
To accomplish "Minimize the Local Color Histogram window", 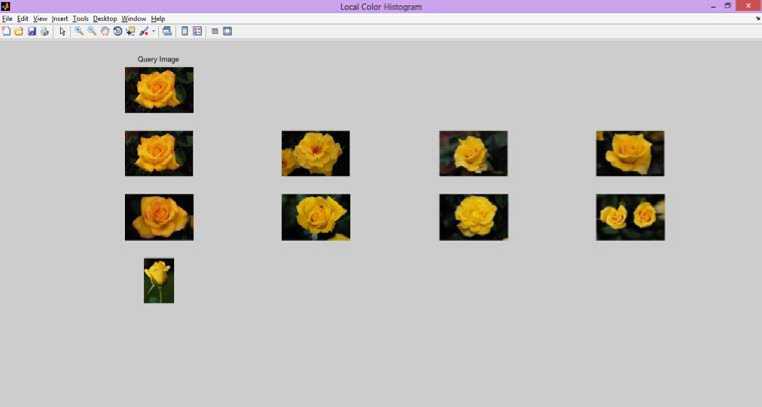I will [x=713, y=6].
